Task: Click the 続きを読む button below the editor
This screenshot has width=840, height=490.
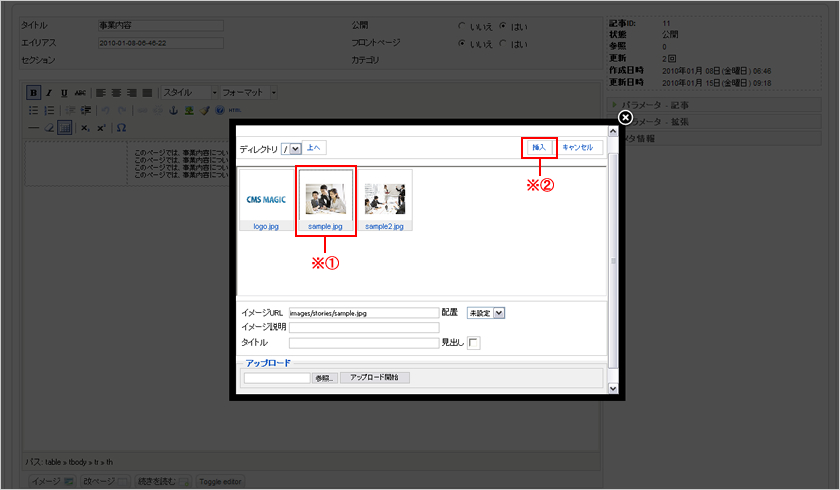Action: [163, 481]
